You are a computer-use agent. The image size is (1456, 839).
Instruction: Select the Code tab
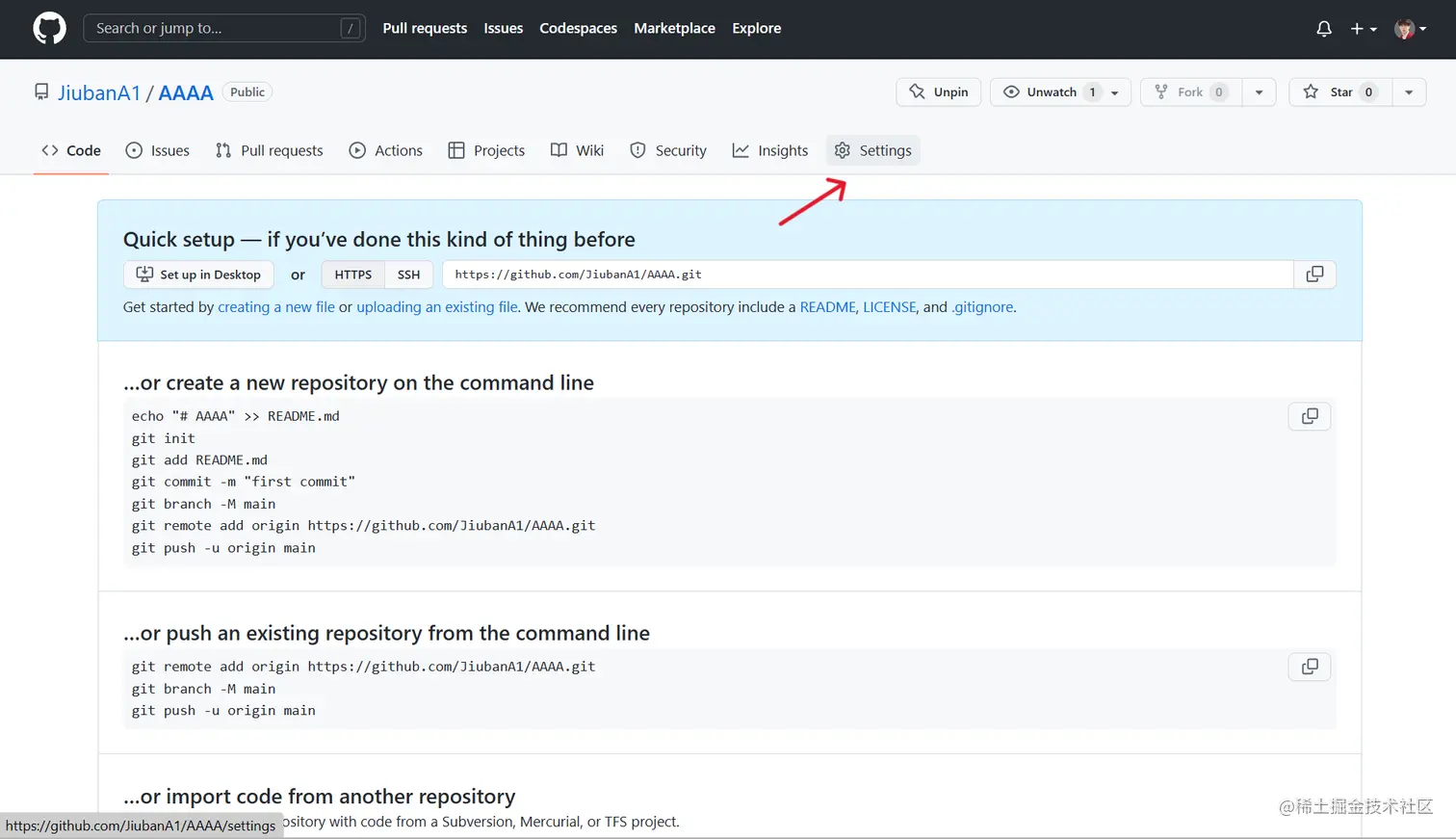pyautogui.click(x=71, y=150)
